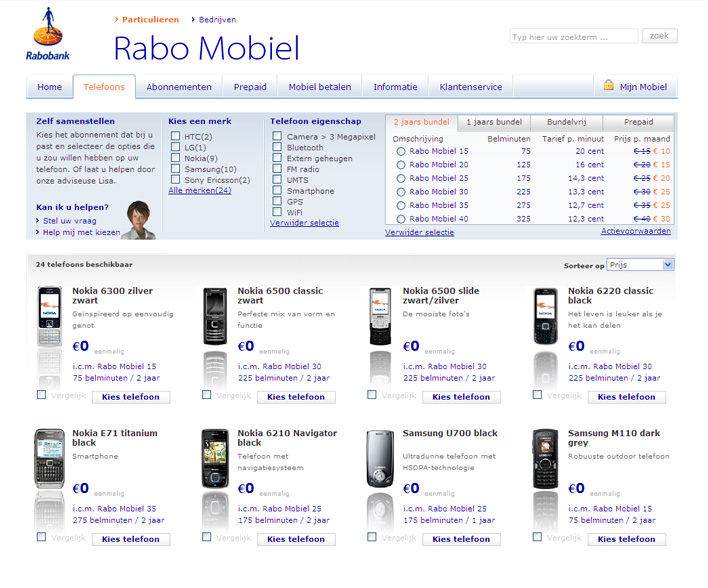Screen dimensions: 708x588
Task: Tick the Sony Ericsson(2) brand checkbox
Action: 176,179
